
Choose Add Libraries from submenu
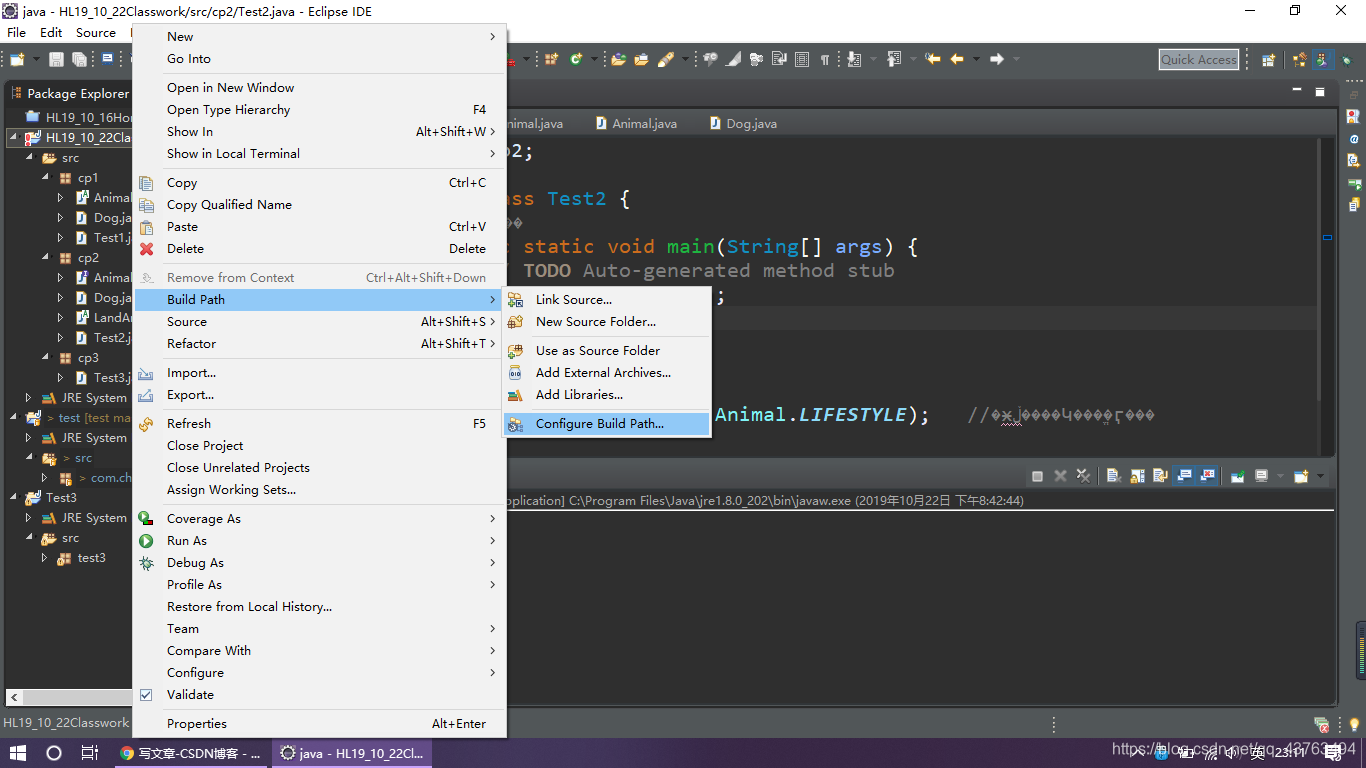click(607, 395)
